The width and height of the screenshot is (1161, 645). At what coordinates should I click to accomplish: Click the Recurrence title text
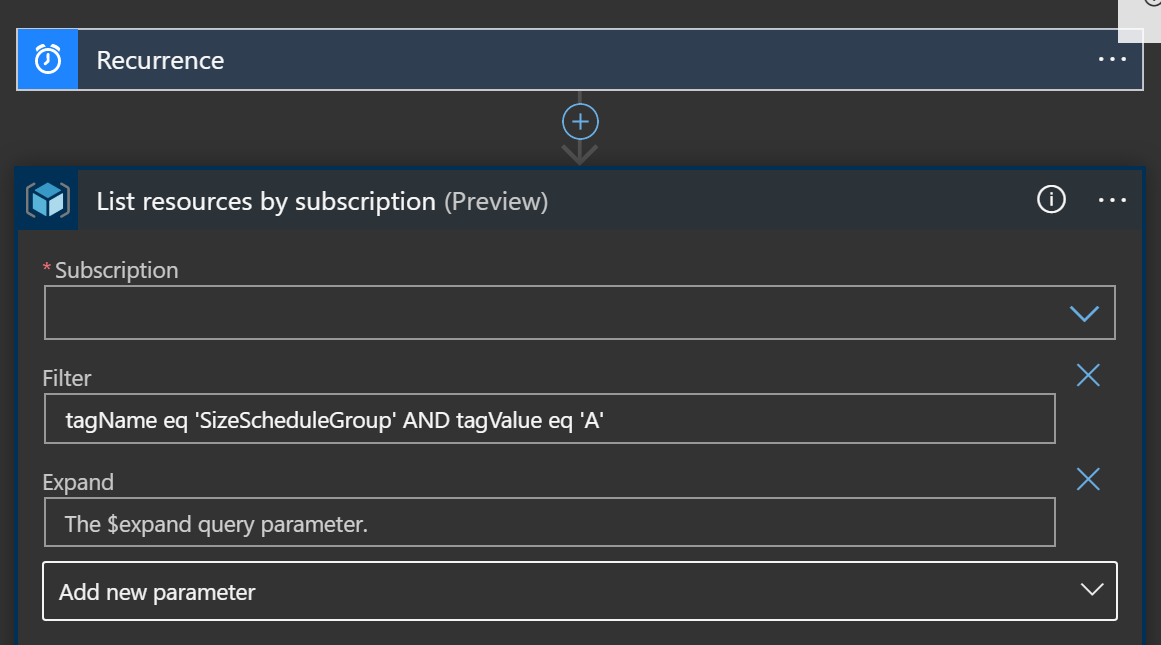160,59
